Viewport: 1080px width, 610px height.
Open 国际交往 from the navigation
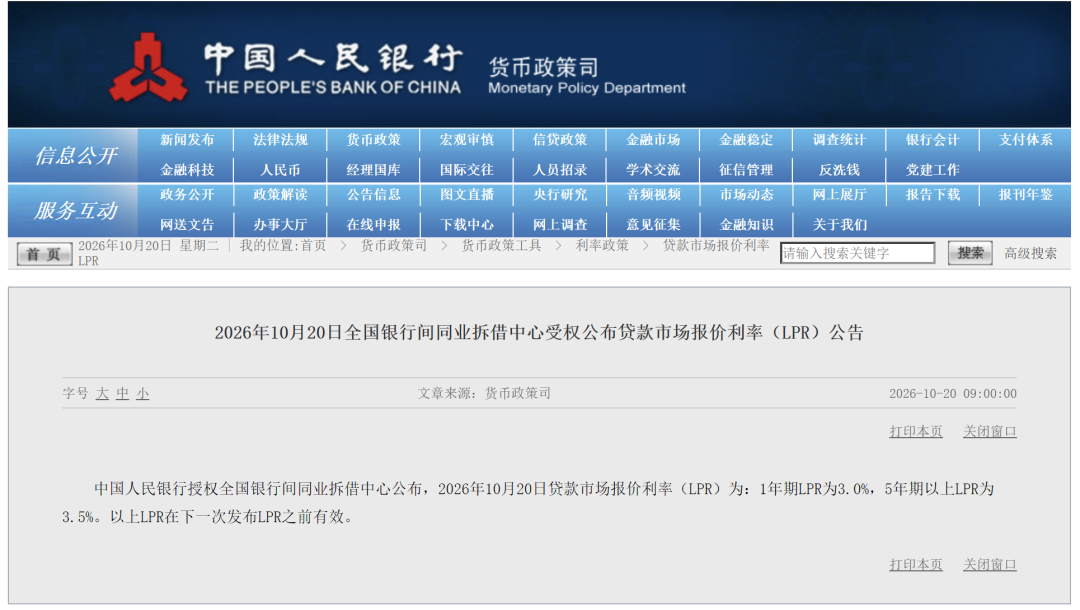point(466,169)
